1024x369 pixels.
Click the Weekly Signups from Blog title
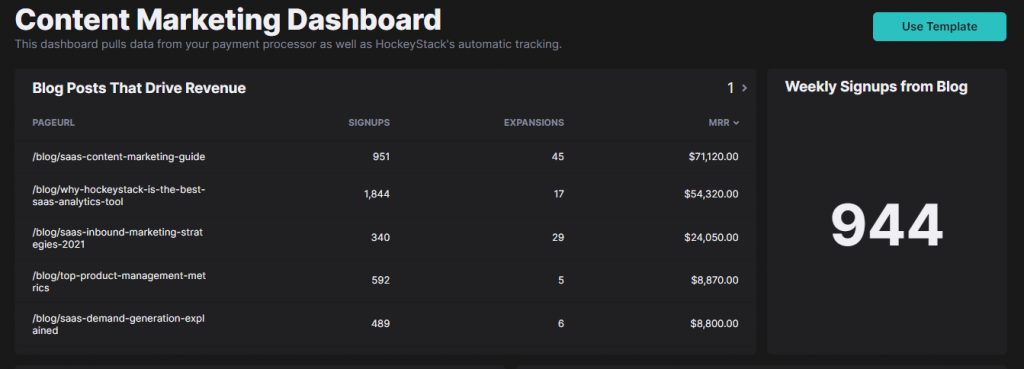click(876, 87)
